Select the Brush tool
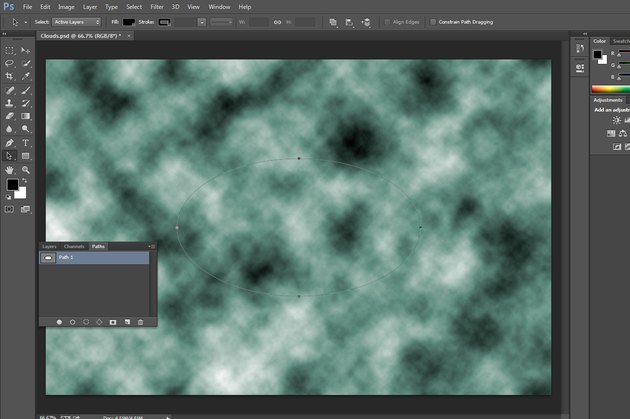The image size is (630, 419). [x=25, y=90]
